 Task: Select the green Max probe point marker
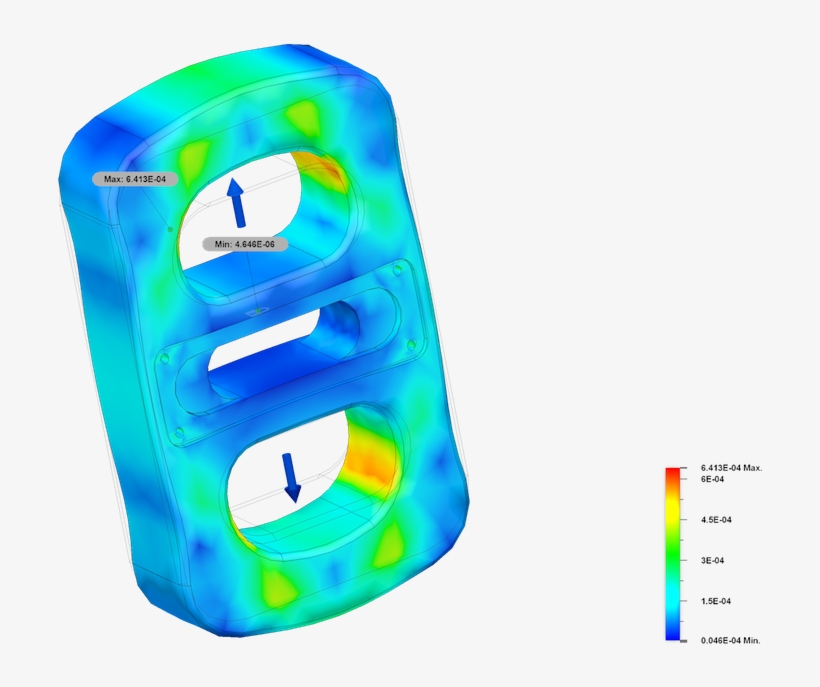(x=170, y=229)
